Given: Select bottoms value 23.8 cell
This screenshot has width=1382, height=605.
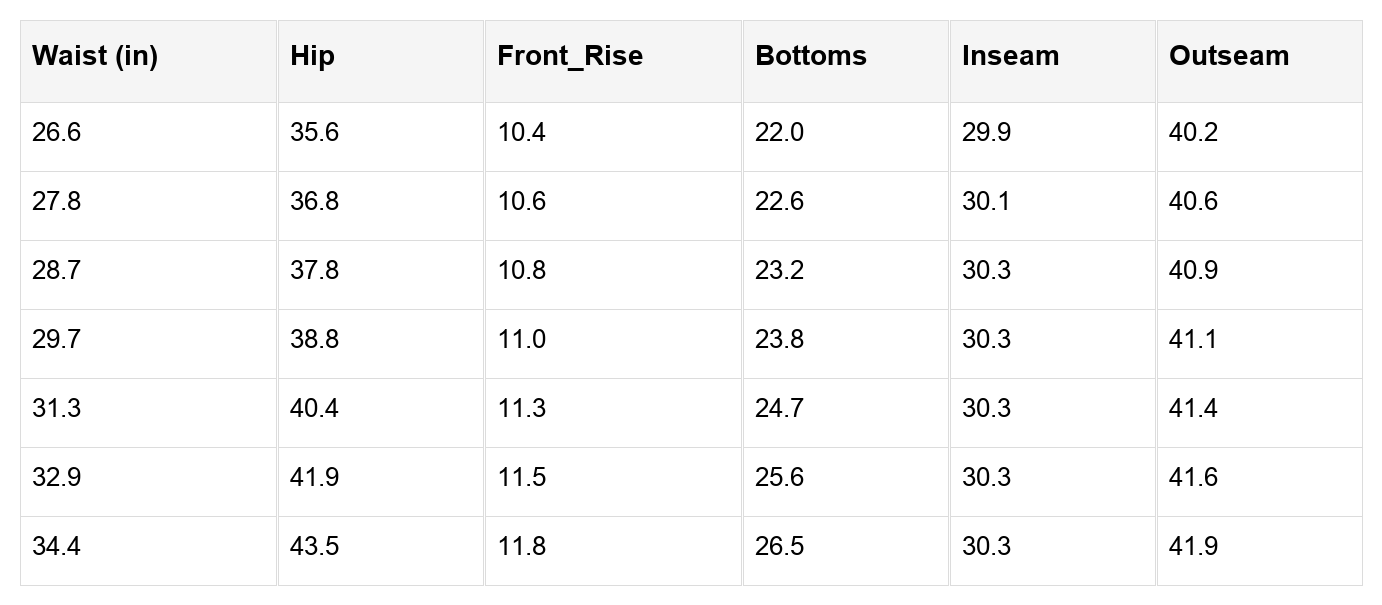Looking at the screenshot, I should [846, 344].
